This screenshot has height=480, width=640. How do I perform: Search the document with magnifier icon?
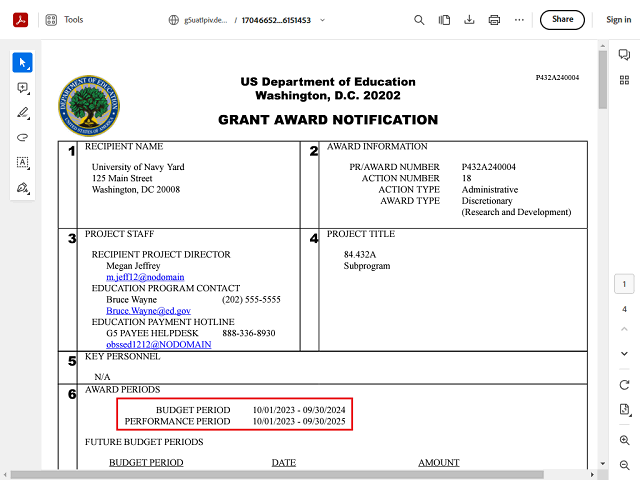click(419, 20)
